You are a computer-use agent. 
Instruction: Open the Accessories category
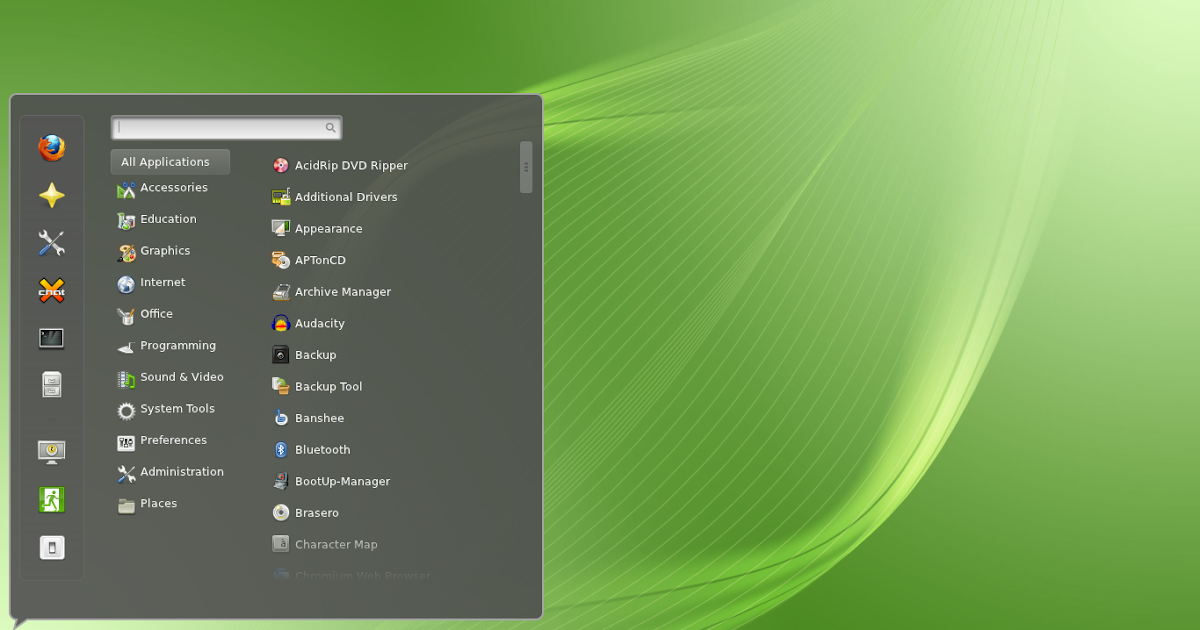pyautogui.click(x=173, y=188)
